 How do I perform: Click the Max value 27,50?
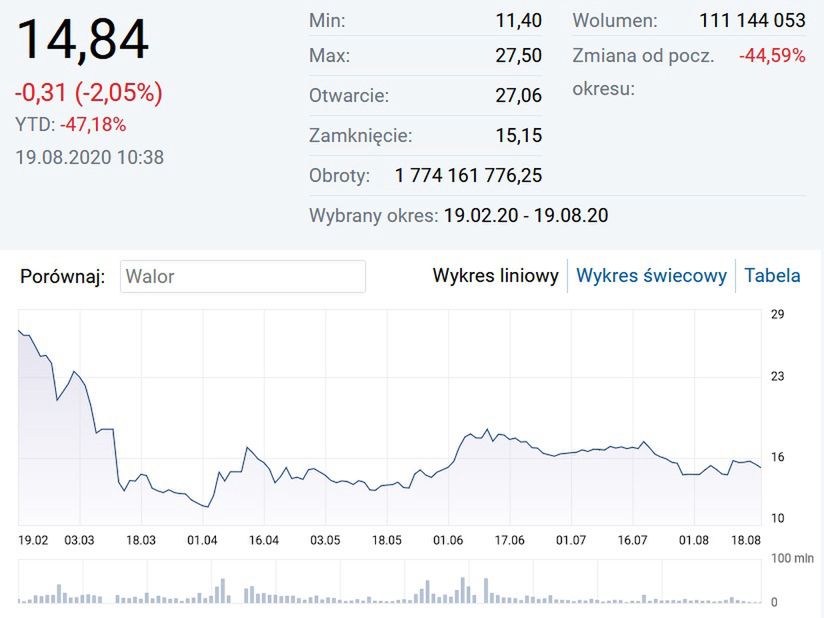coord(518,56)
